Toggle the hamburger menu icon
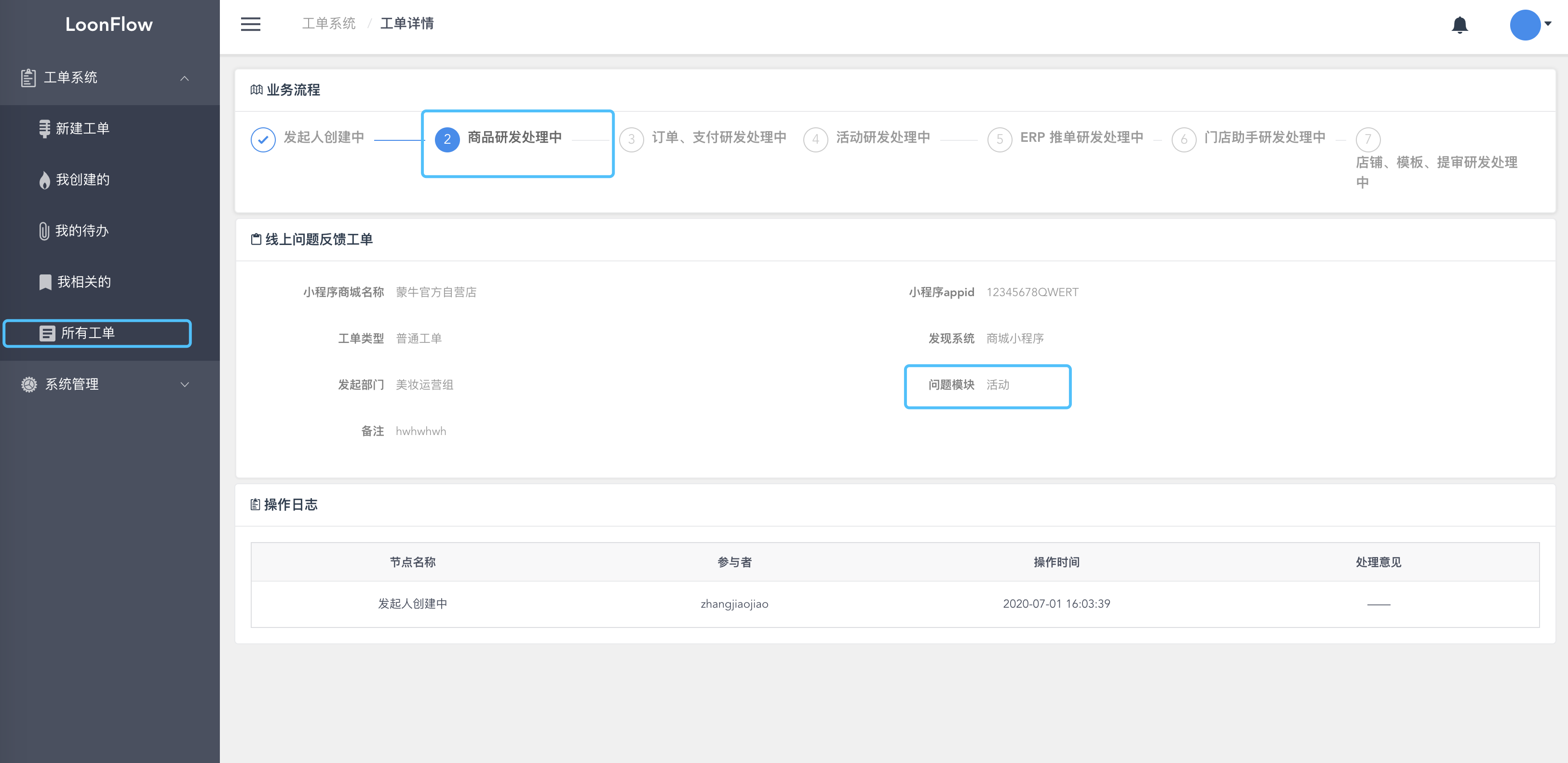The height and width of the screenshot is (763, 1568). click(250, 24)
